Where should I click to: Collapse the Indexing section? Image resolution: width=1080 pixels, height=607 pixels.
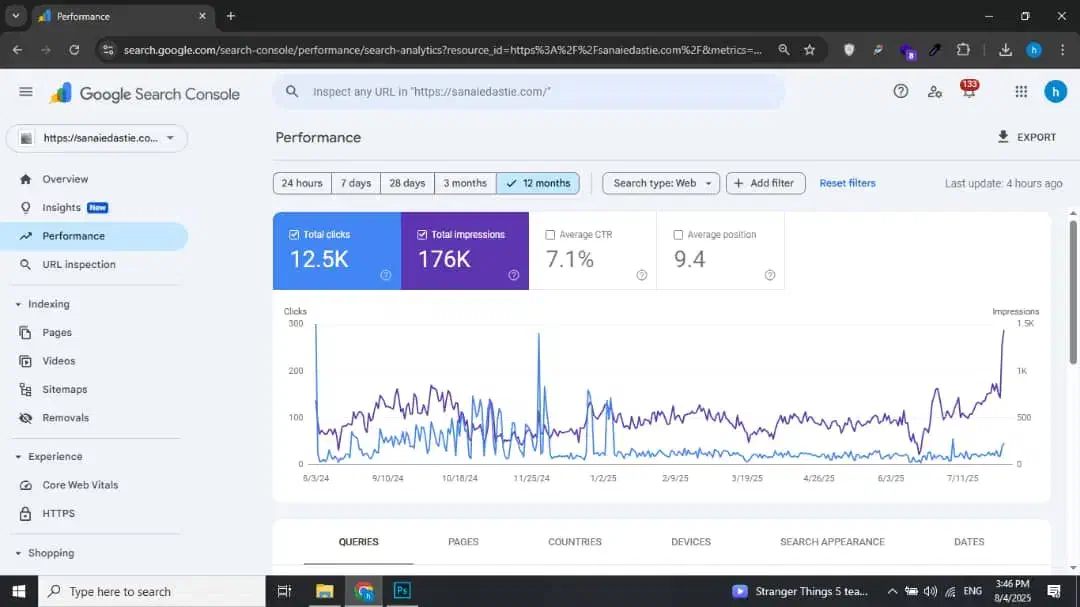pyautogui.click(x=18, y=304)
